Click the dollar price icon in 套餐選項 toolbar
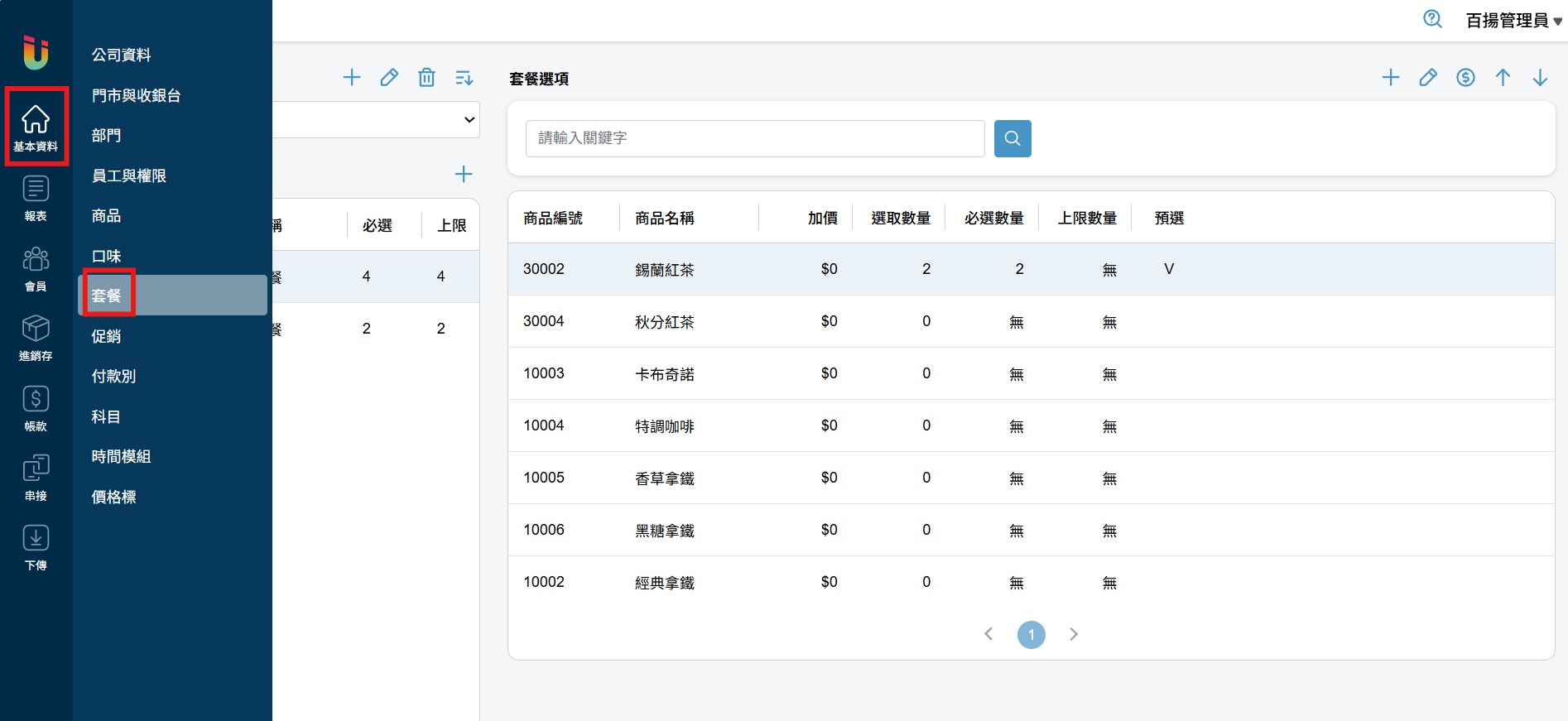Image resolution: width=1568 pixels, height=721 pixels. (1465, 78)
